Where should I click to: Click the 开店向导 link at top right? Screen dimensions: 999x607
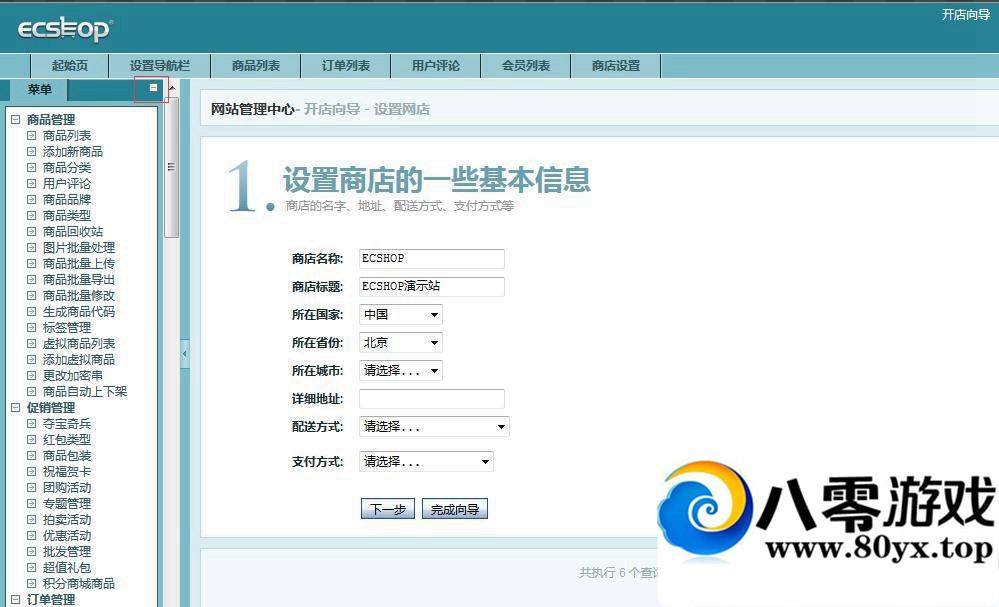[965, 14]
